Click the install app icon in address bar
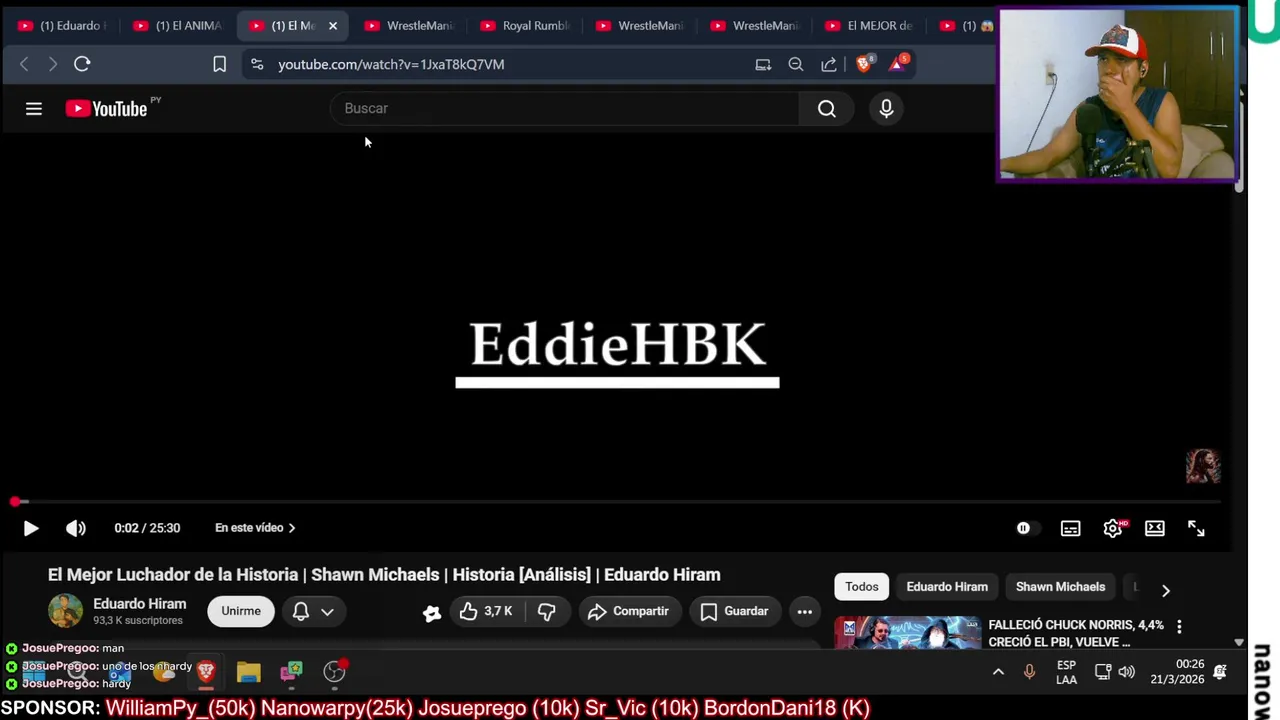The image size is (1280, 720). point(763,64)
